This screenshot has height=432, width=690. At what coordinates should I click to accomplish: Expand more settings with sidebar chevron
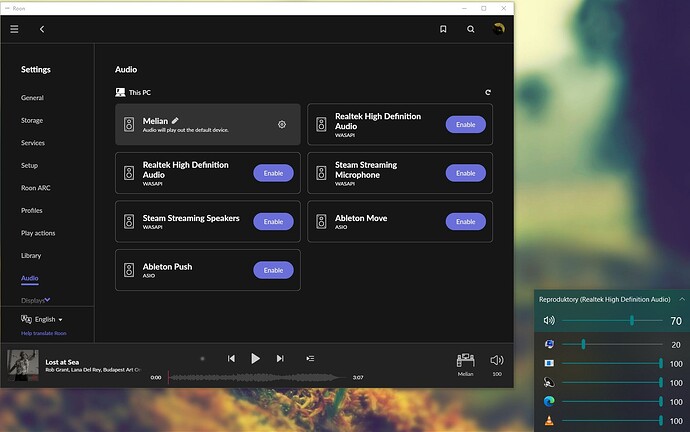[x=48, y=300]
